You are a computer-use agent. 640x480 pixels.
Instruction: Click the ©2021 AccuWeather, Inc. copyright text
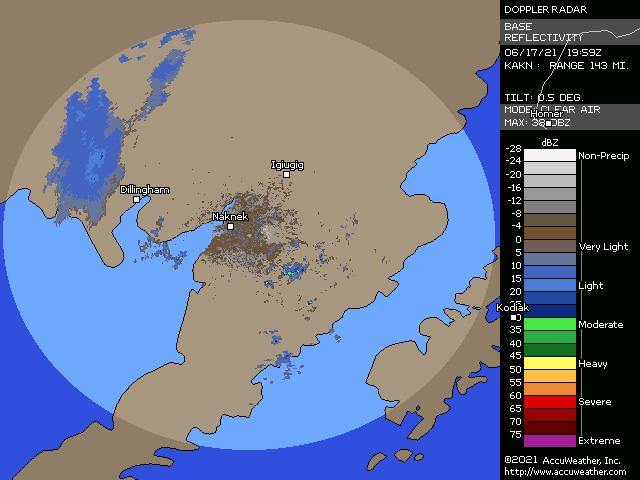(563, 460)
